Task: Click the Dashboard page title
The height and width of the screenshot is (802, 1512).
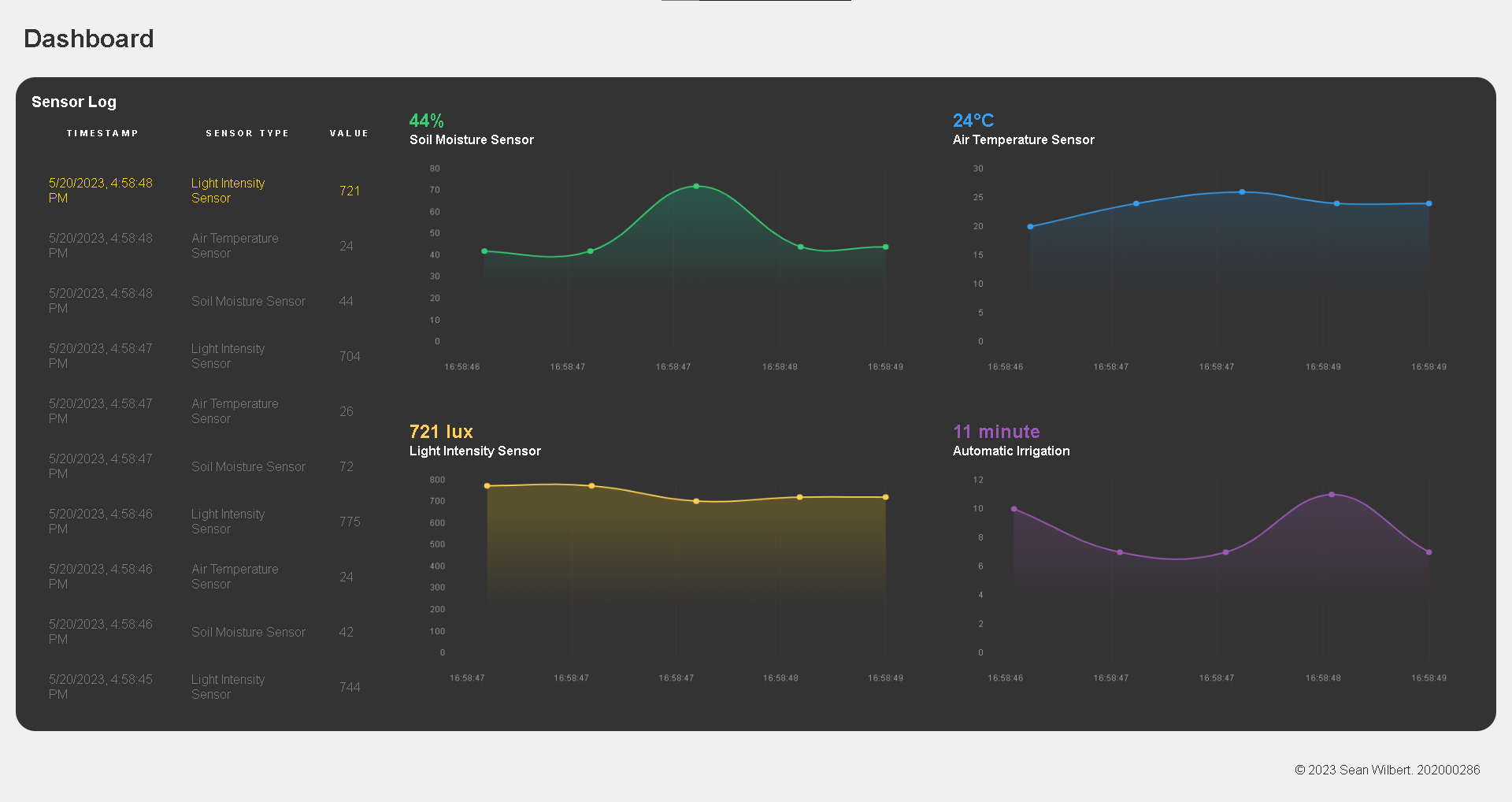Action: click(x=88, y=38)
